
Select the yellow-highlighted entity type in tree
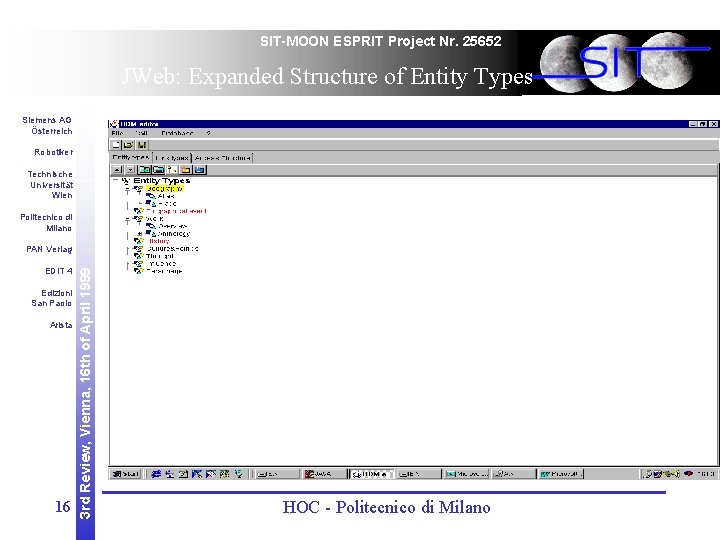[x=164, y=189]
